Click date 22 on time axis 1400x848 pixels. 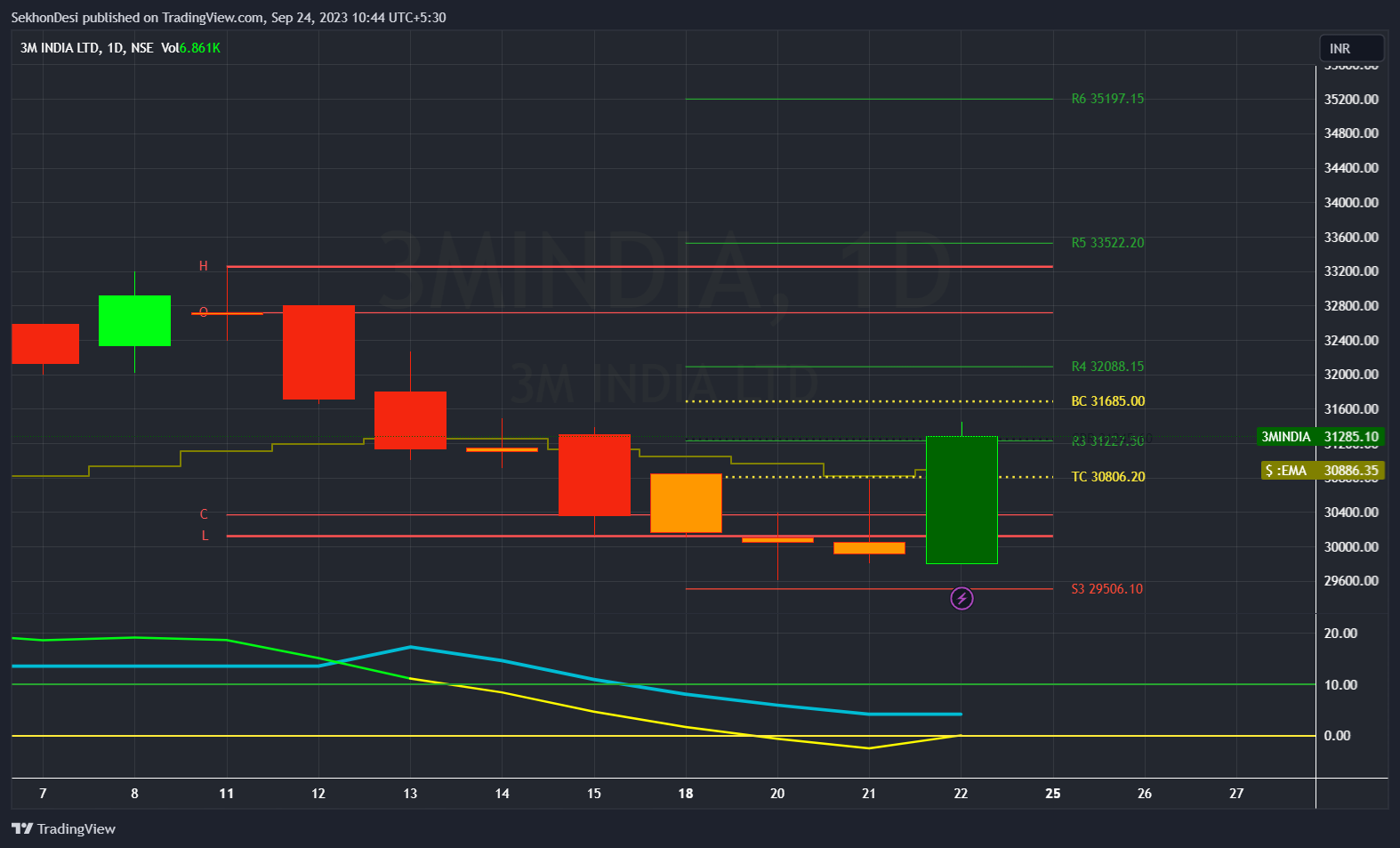(961, 794)
